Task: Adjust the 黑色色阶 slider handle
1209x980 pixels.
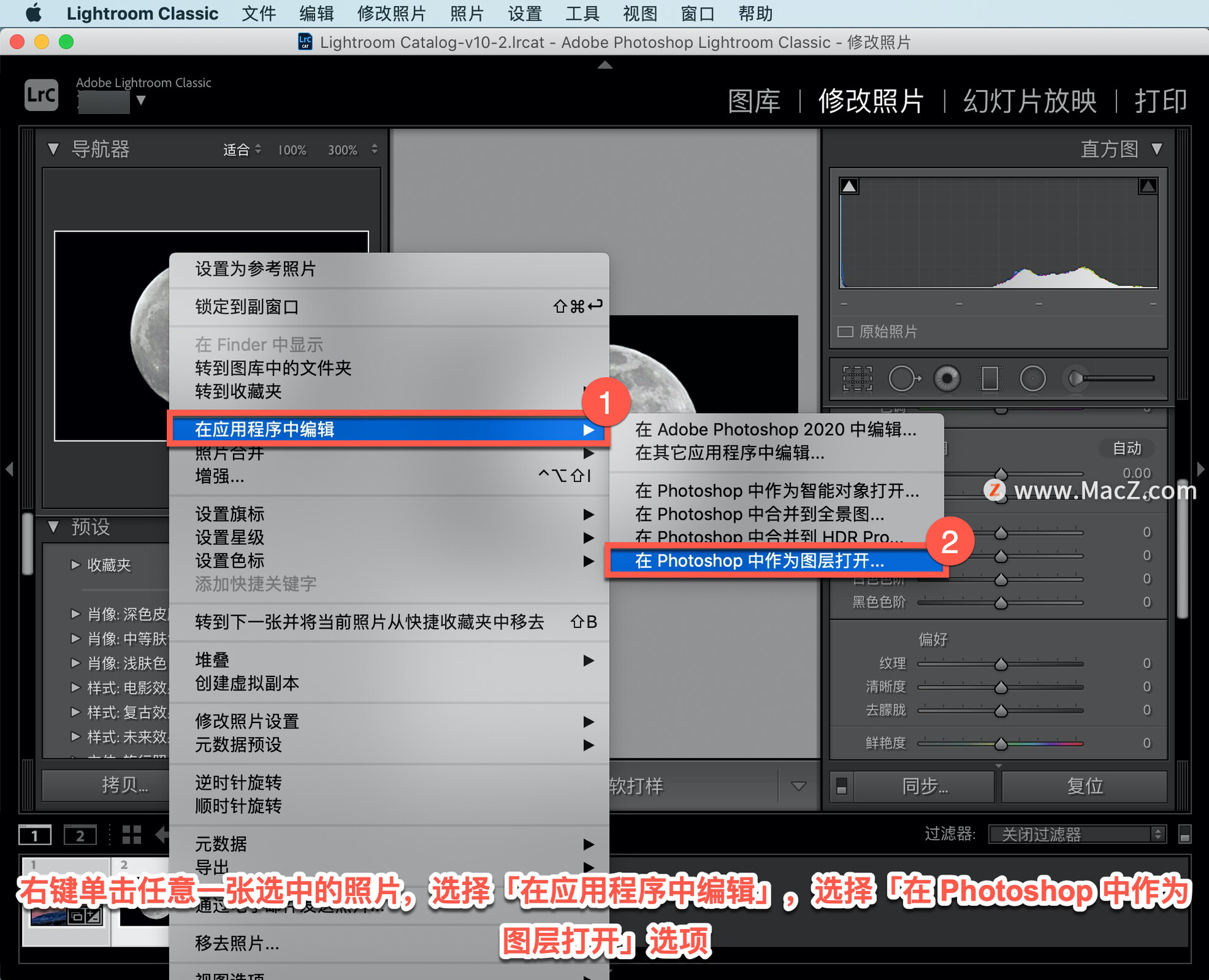Action: pyautogui.click(x=1001, y=603)
